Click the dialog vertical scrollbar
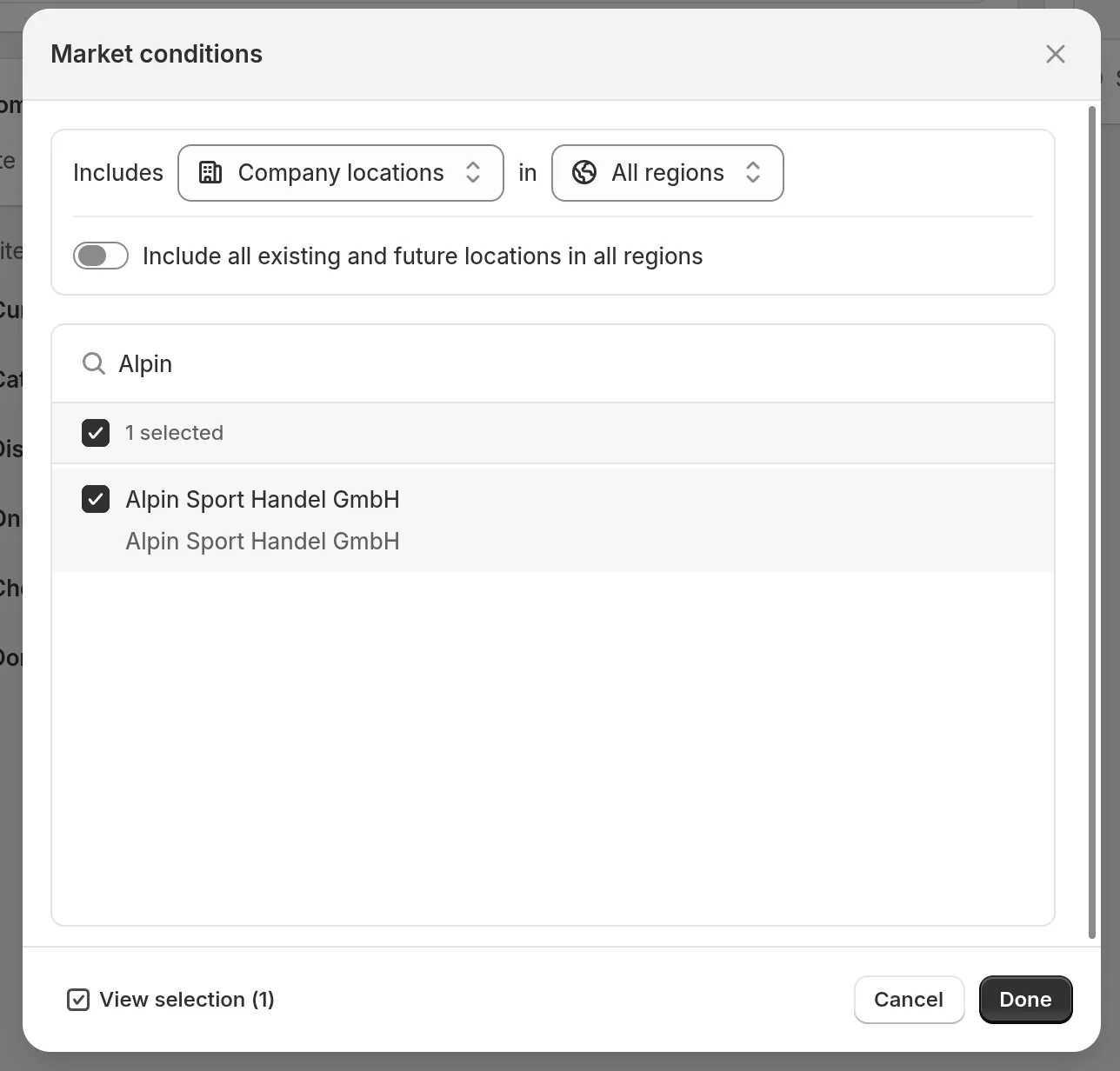 click(x=1092, y=522)
